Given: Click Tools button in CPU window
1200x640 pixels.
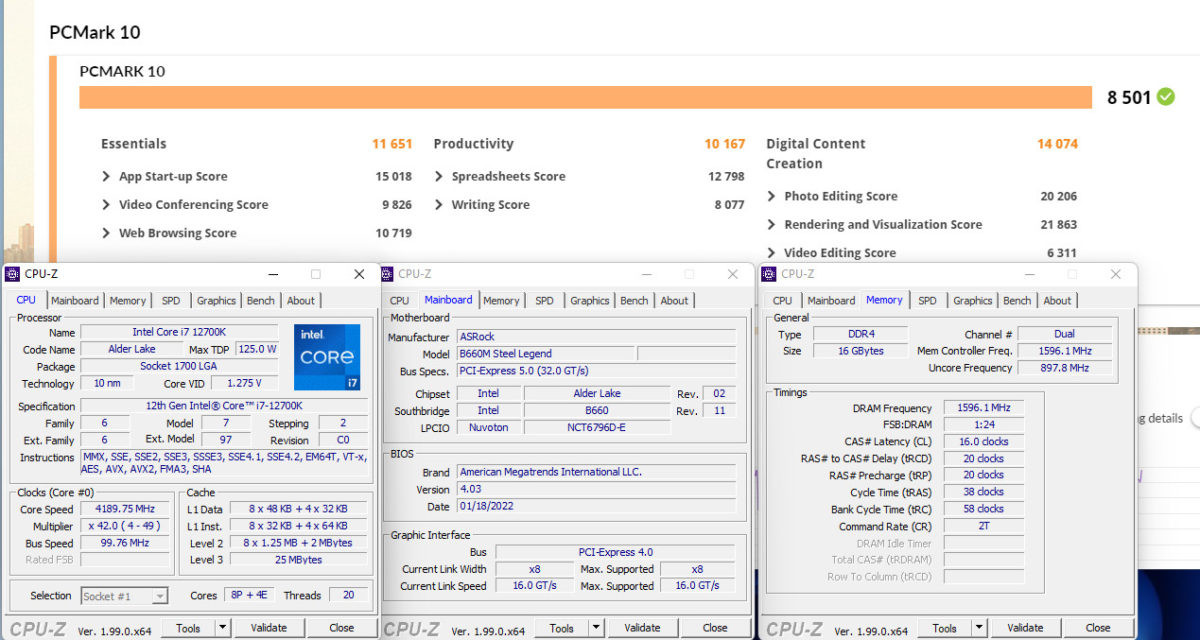Looking at the screenshot, I should [x=188, y=628].
